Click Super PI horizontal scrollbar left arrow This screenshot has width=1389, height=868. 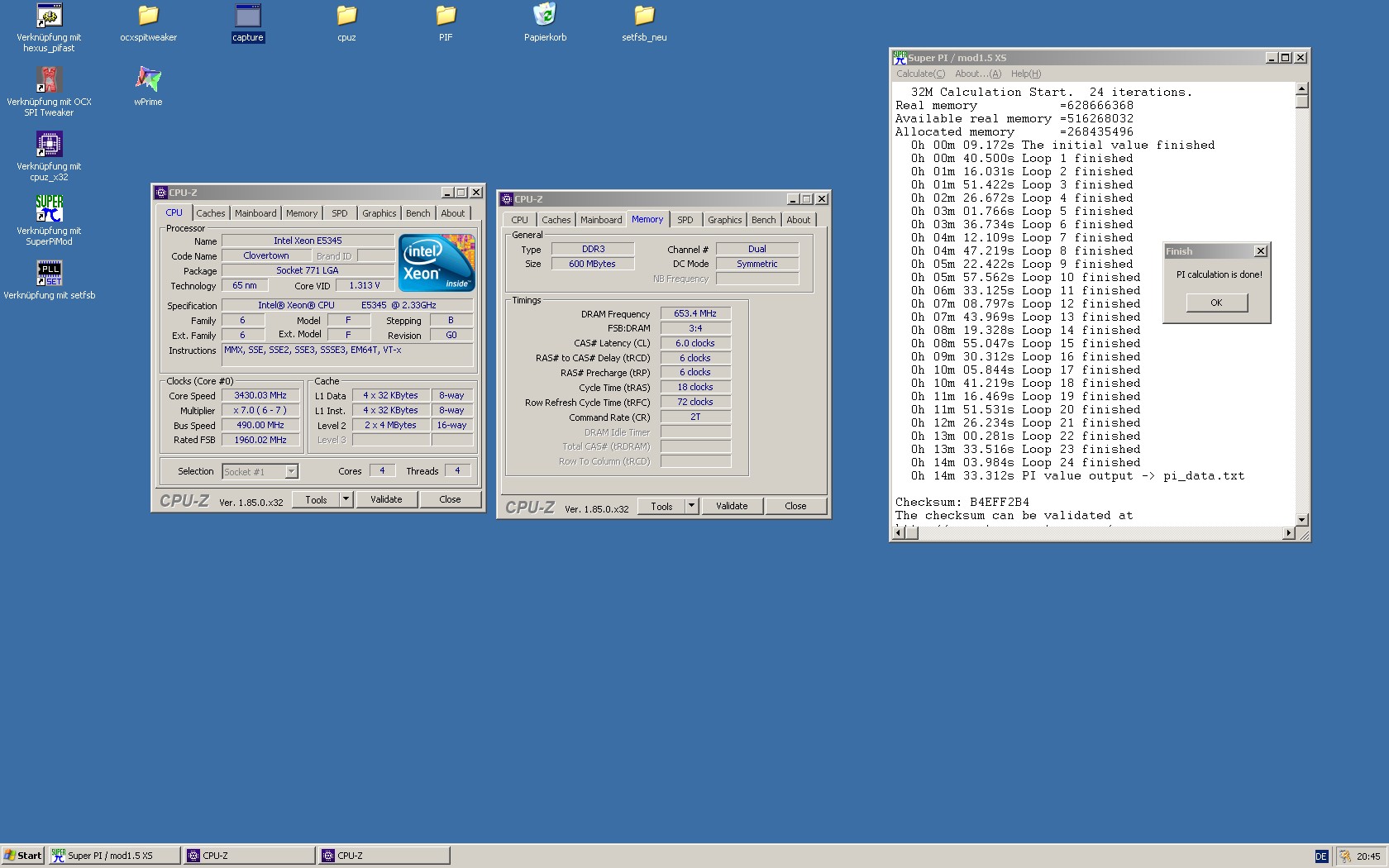(899, 533)
